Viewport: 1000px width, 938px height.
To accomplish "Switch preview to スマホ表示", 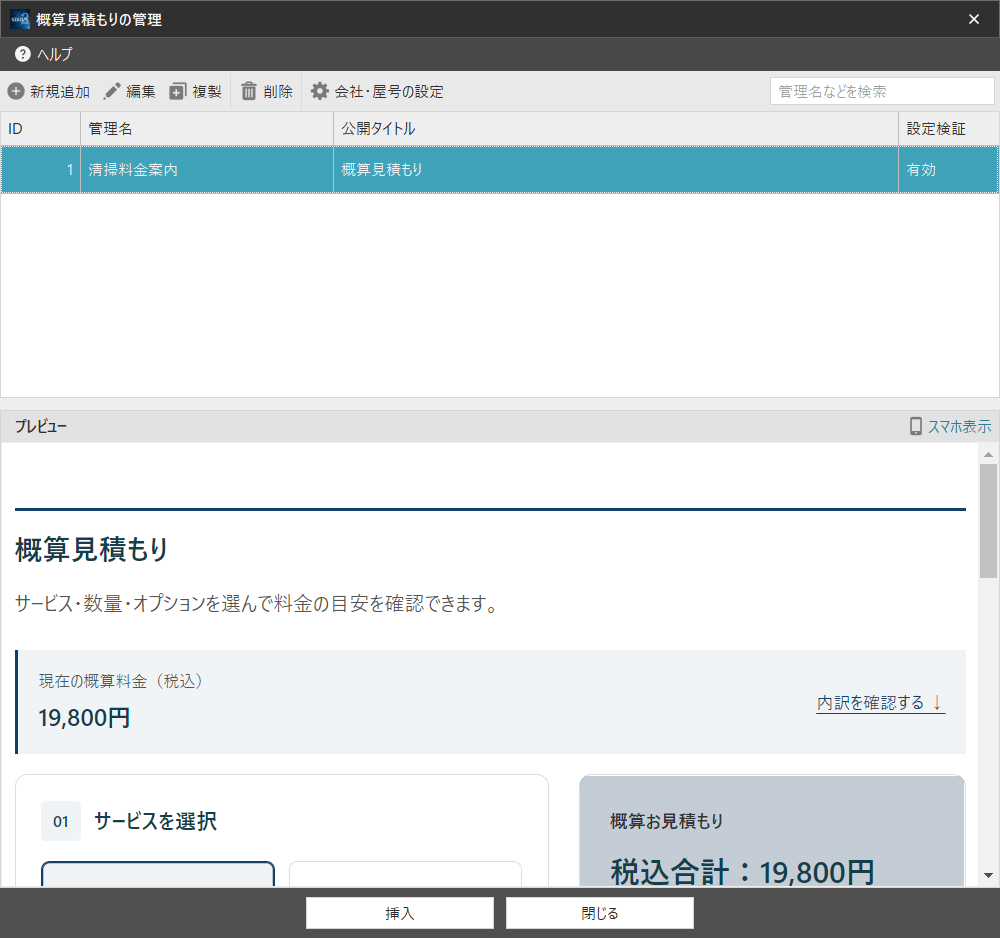I will (x=950, y=426).
